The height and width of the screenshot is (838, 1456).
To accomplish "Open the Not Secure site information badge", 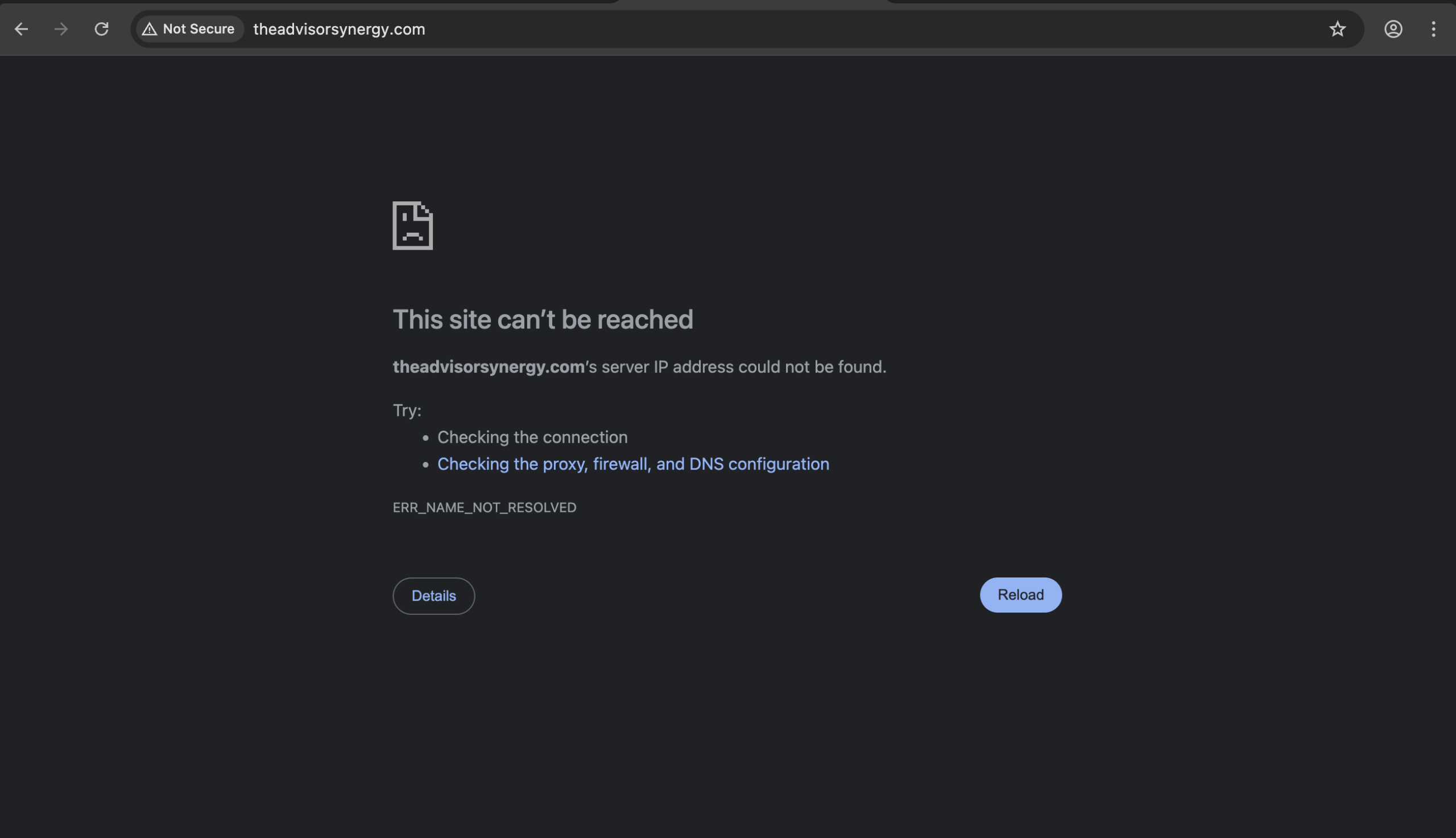I will click(x=188, y=29).
